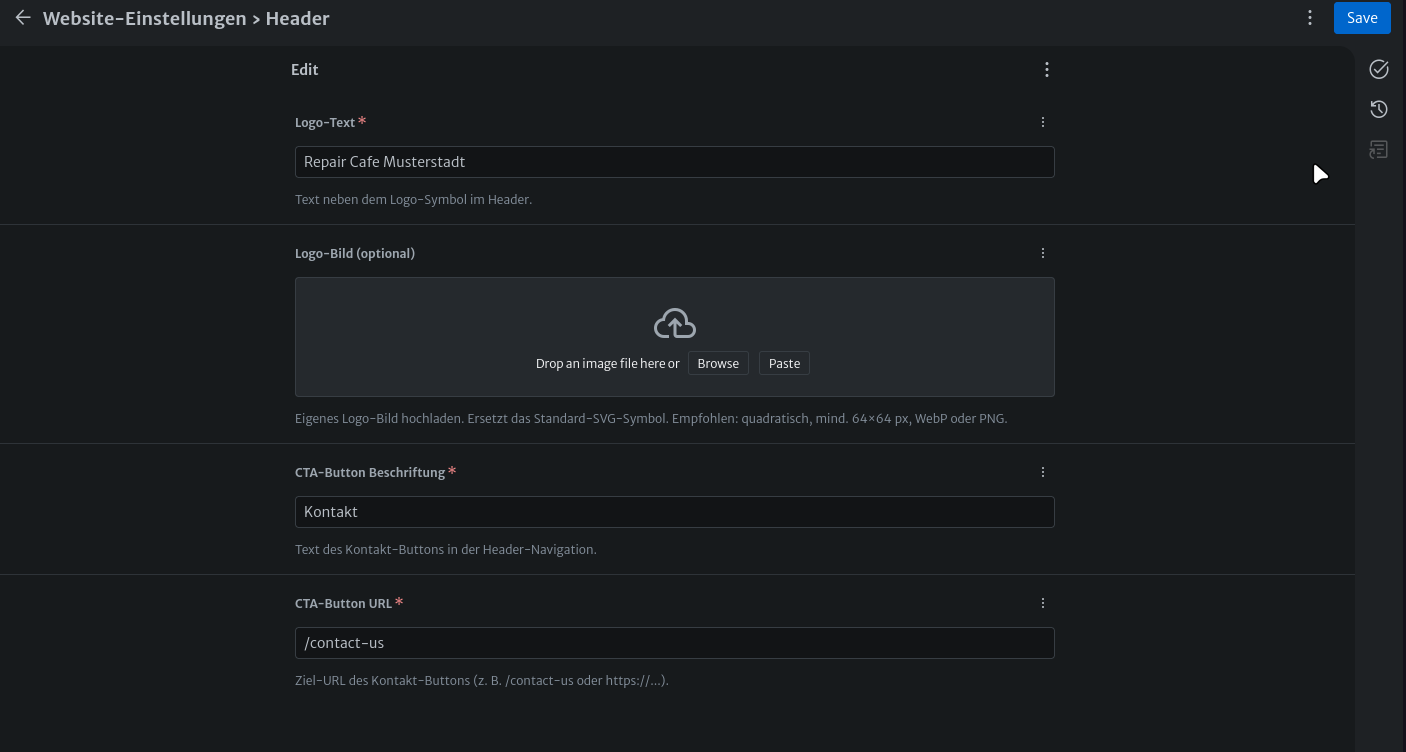Select the Edit panel heading
The height and width of the screenshot is (752, 1406).
coord(305,70)
